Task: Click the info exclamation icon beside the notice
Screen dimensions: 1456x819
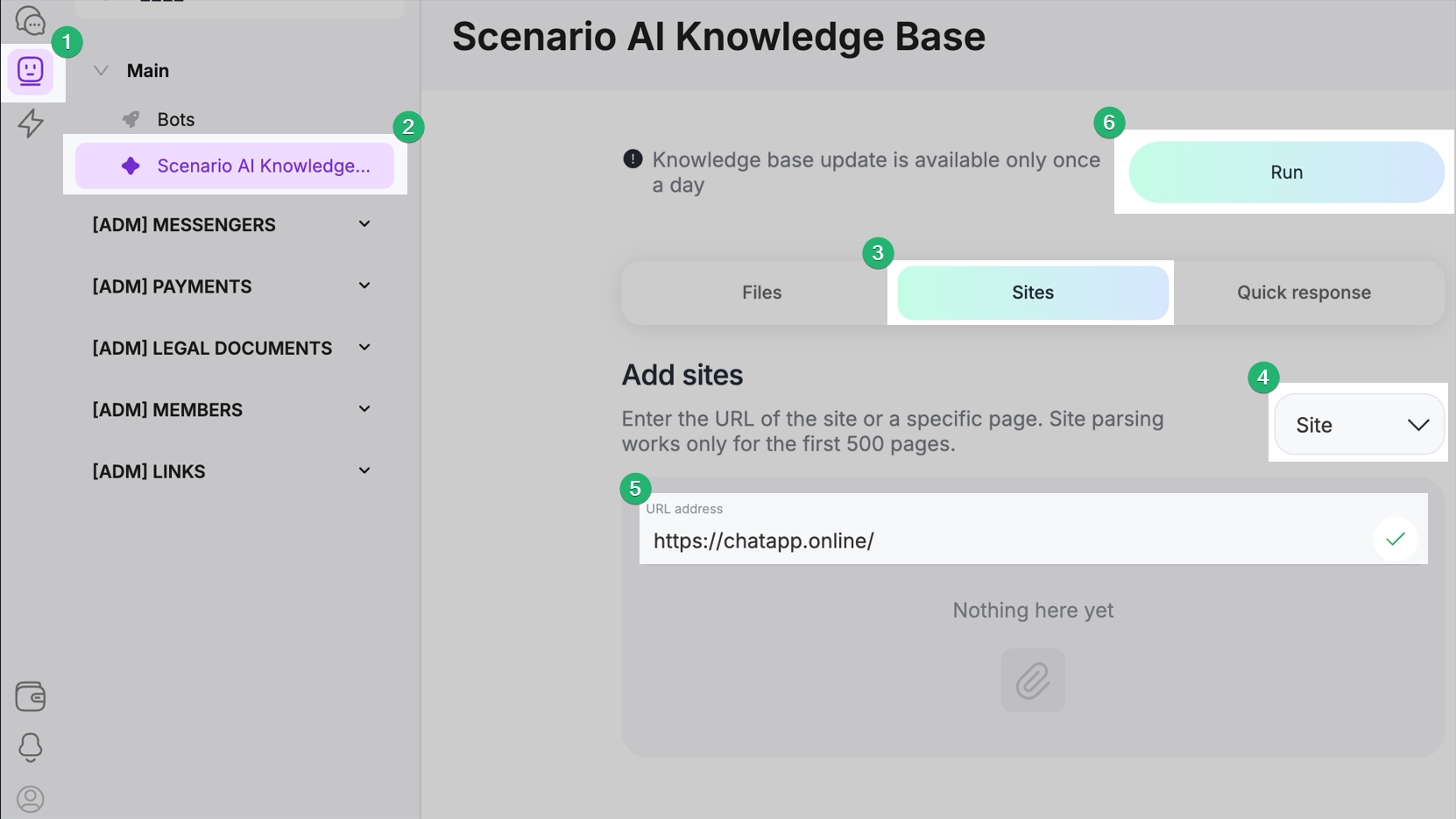Action: [x=633, y=159]
